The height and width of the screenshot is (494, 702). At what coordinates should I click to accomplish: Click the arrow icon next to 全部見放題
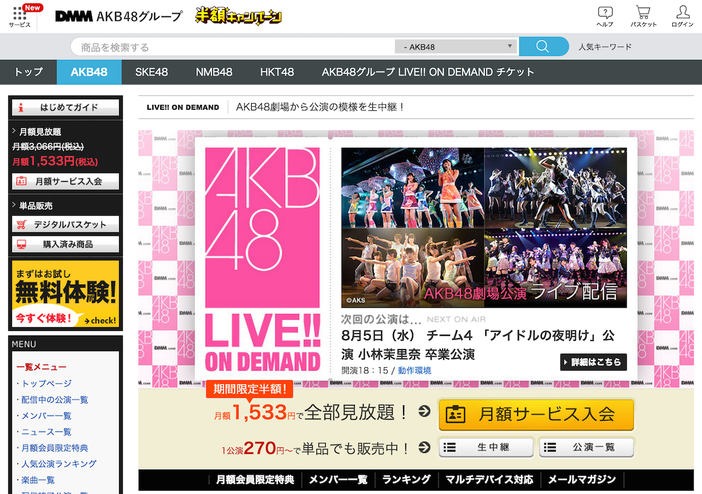click(424, 411)
